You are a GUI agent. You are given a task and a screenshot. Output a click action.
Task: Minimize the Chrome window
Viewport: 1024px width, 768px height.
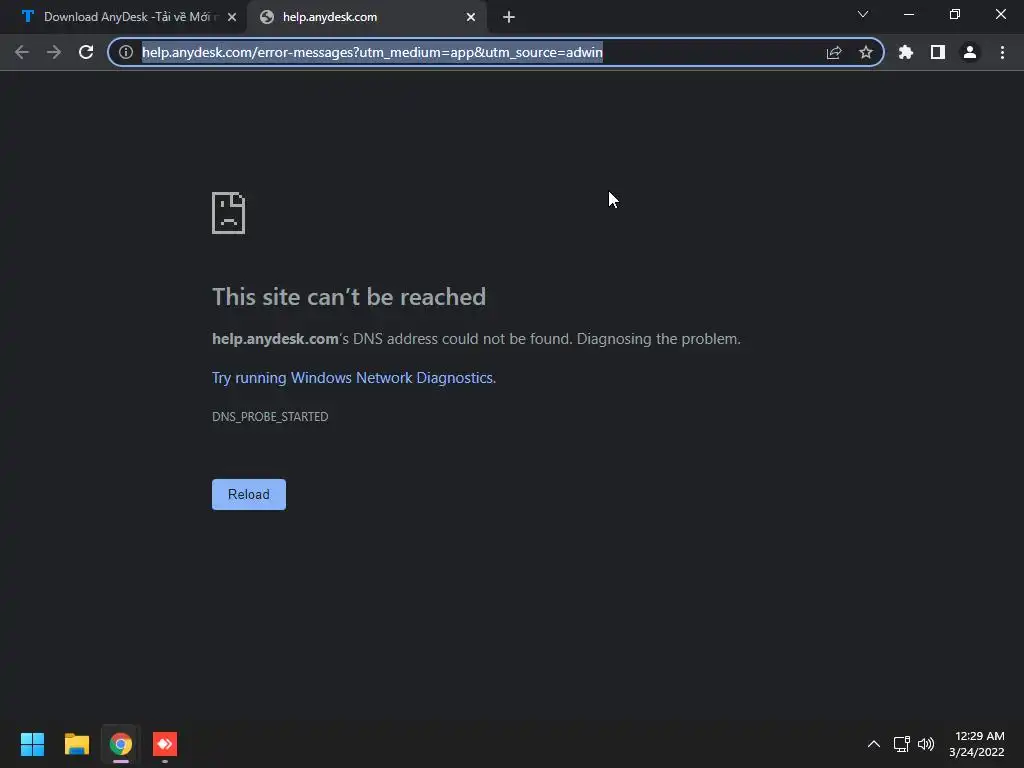point(909,14)
